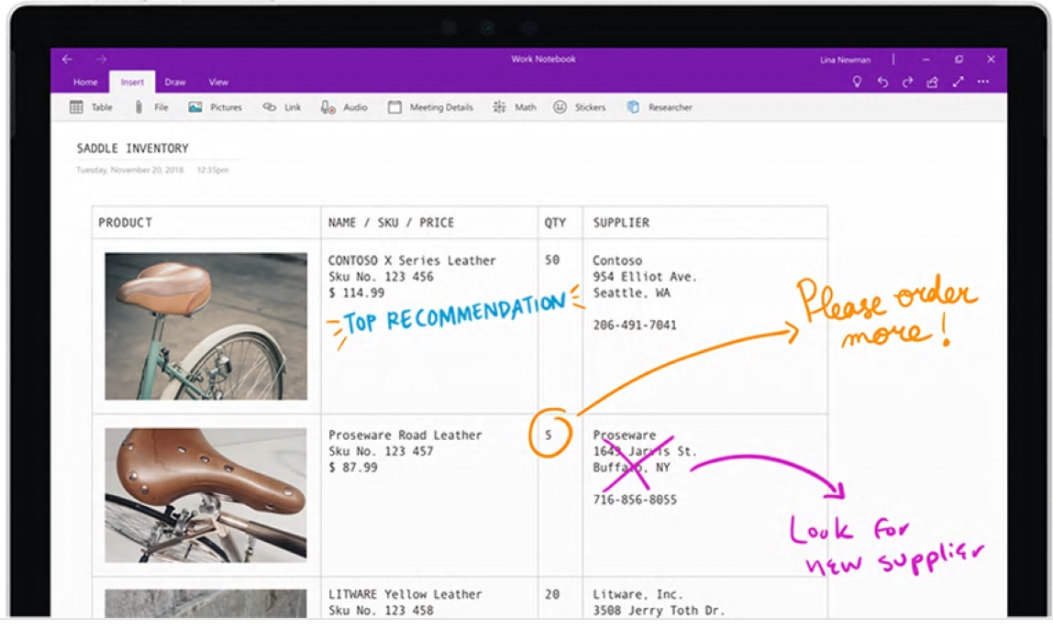Go back with the back arrow

click(x=67, y=59)
